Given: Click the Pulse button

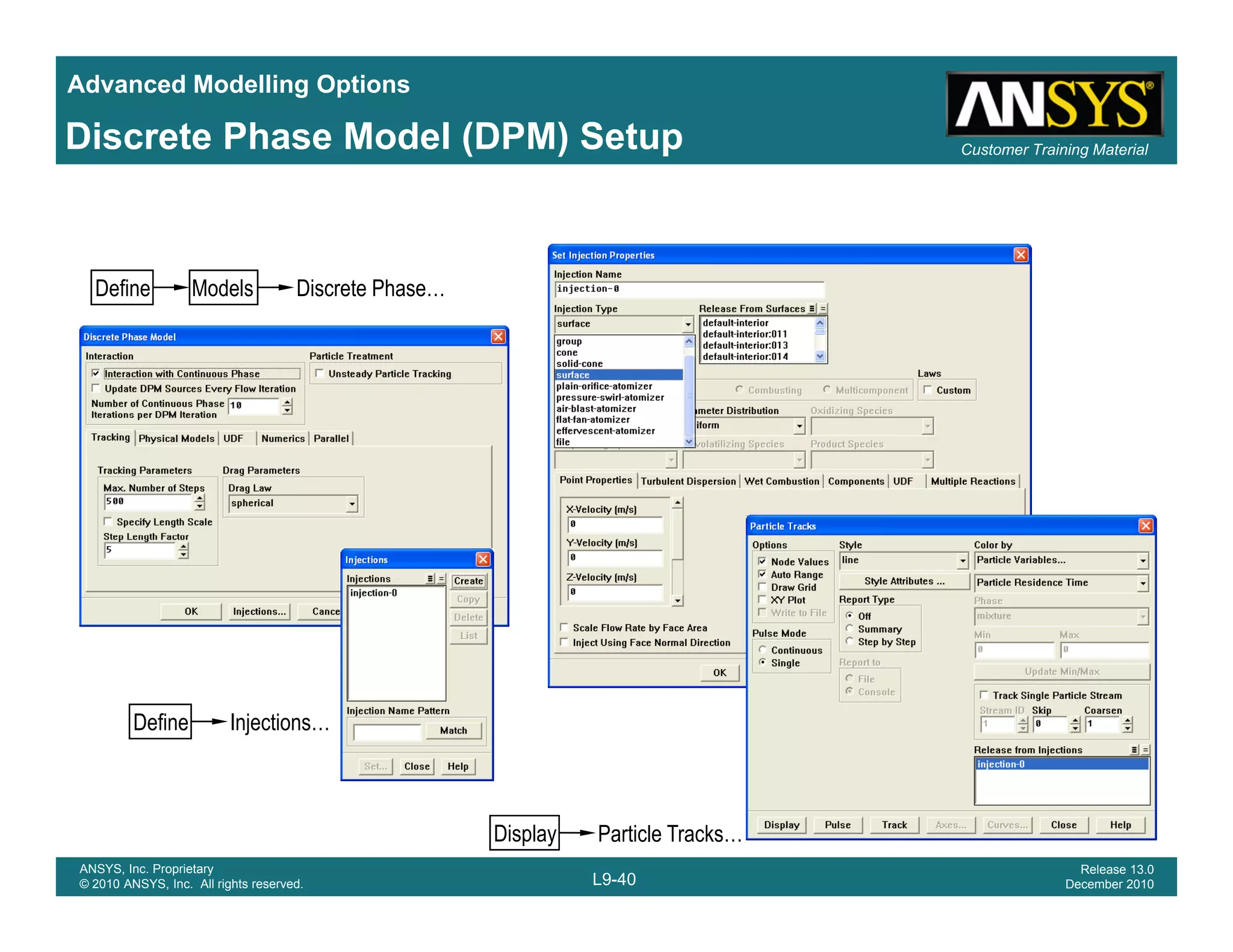Looking at the screenshot, I should coord(837,825).
